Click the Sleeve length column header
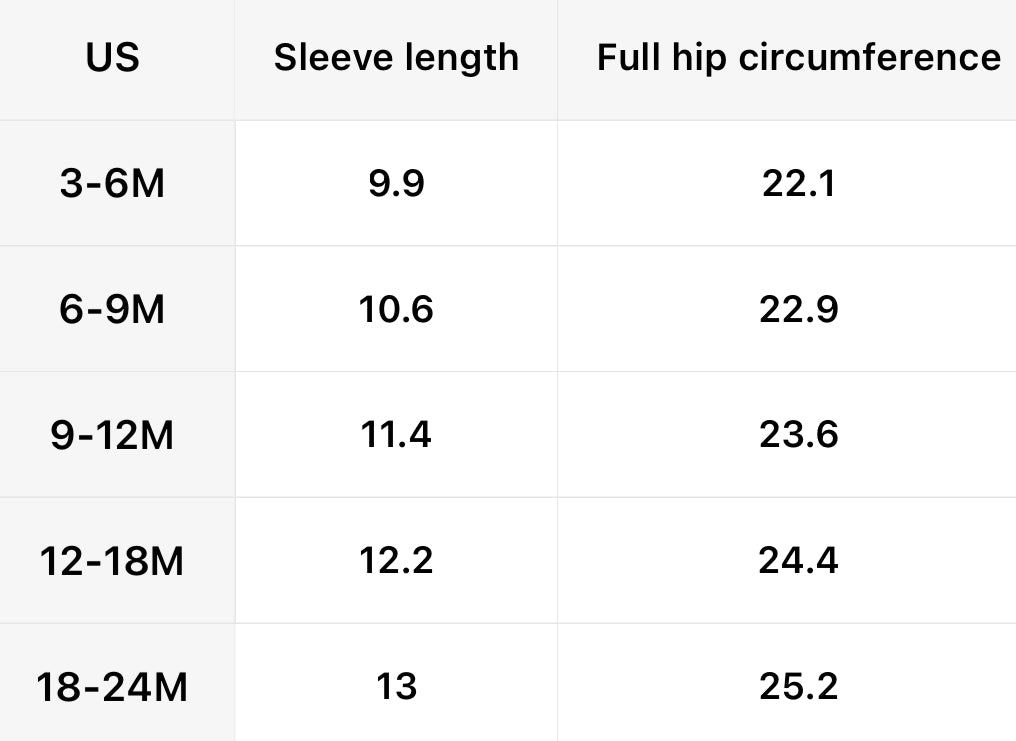The image size is (1016, 741). pos(396,58)
